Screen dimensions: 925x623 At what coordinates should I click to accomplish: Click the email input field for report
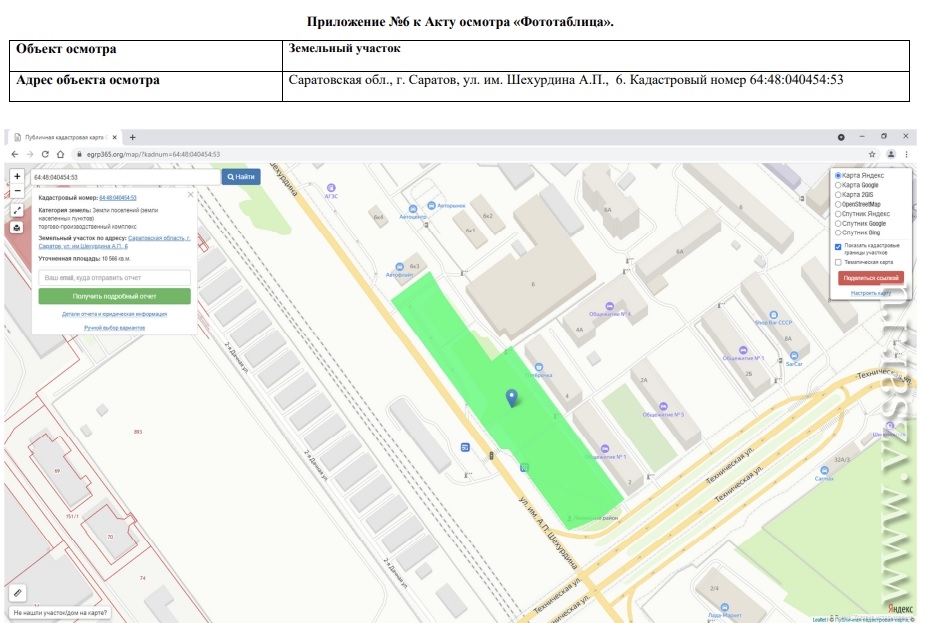pos(114,277)
